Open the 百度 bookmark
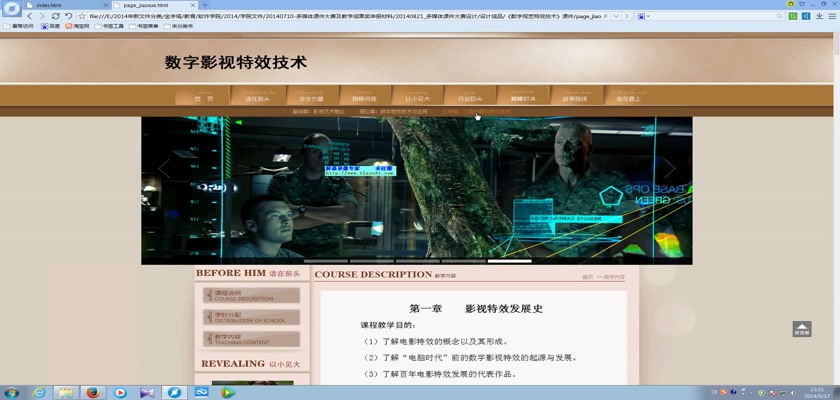The height and width of the screenshot is (400, 840). (51, 26)
